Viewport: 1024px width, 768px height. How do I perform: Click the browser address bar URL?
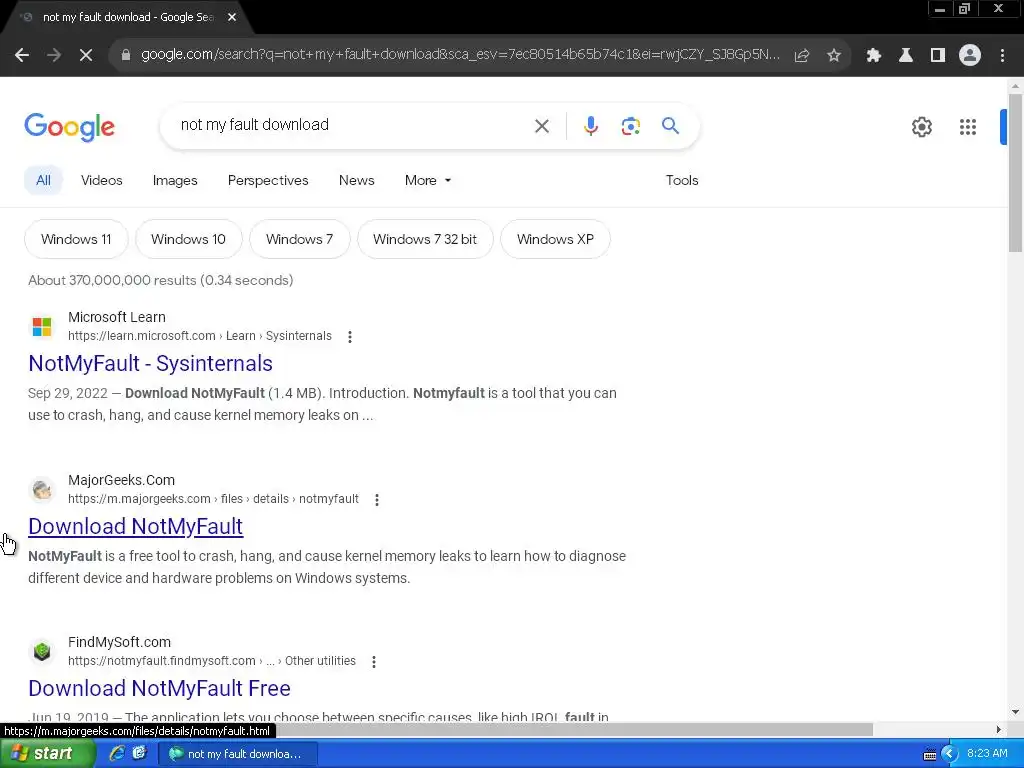(460, 55)
